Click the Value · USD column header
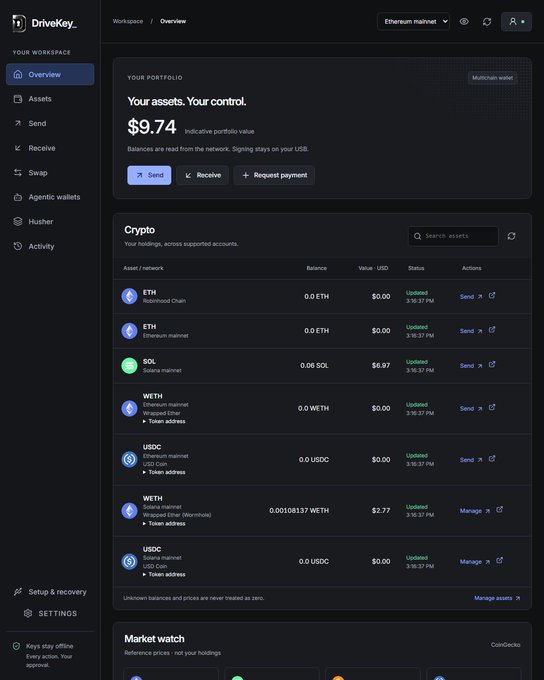The width and height of the screenshot is (544, 680). [373, 268]
